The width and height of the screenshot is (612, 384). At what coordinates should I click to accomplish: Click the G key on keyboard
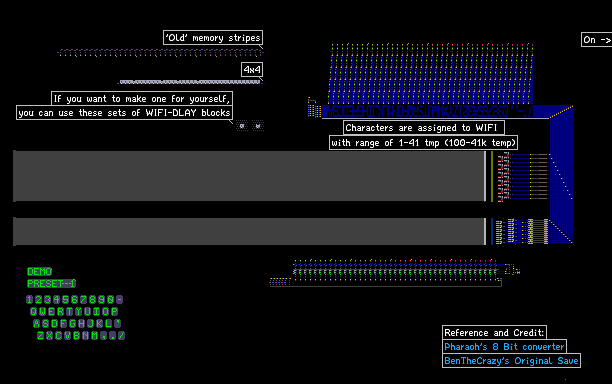click(x=72, y=324)
